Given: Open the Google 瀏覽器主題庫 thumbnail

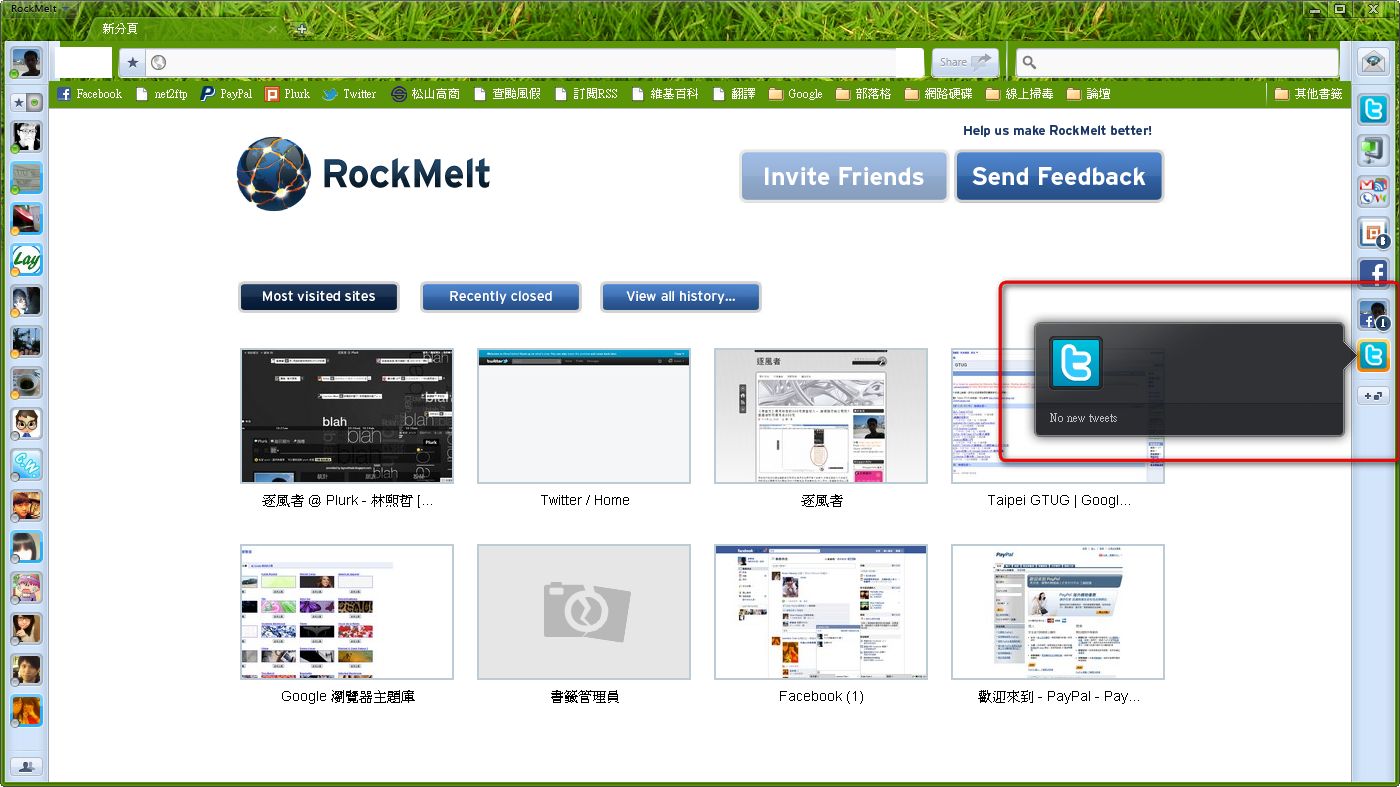Looking at the screenshot, I should tap(347, 612).
